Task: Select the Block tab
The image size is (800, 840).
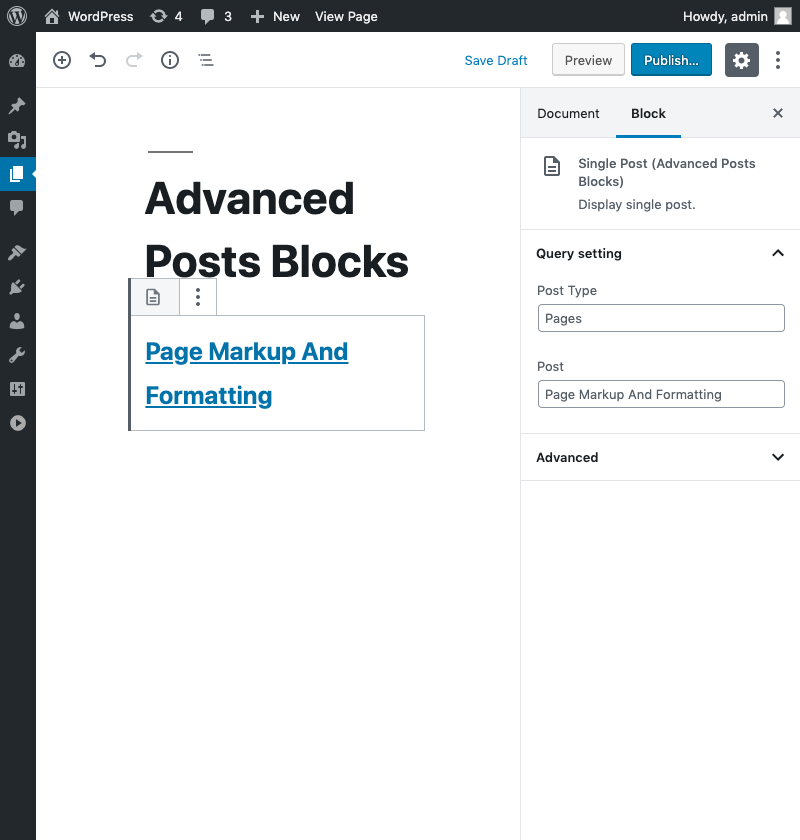Action: pyautogui.click(x=648, y=114)
